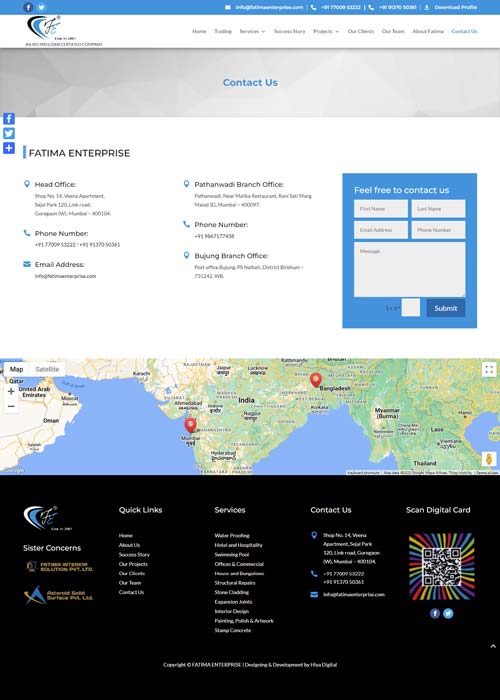Open Structural Repairs in footer Services
The width and height of the screenshot is (500, 700).
(x=235, y=583)
